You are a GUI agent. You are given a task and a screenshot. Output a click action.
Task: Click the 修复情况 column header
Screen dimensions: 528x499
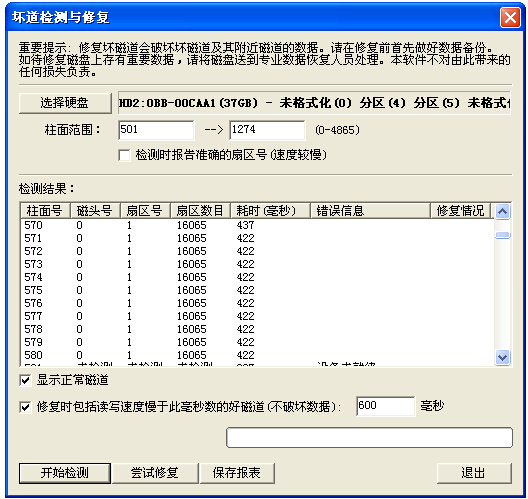[x=461, y=211]
